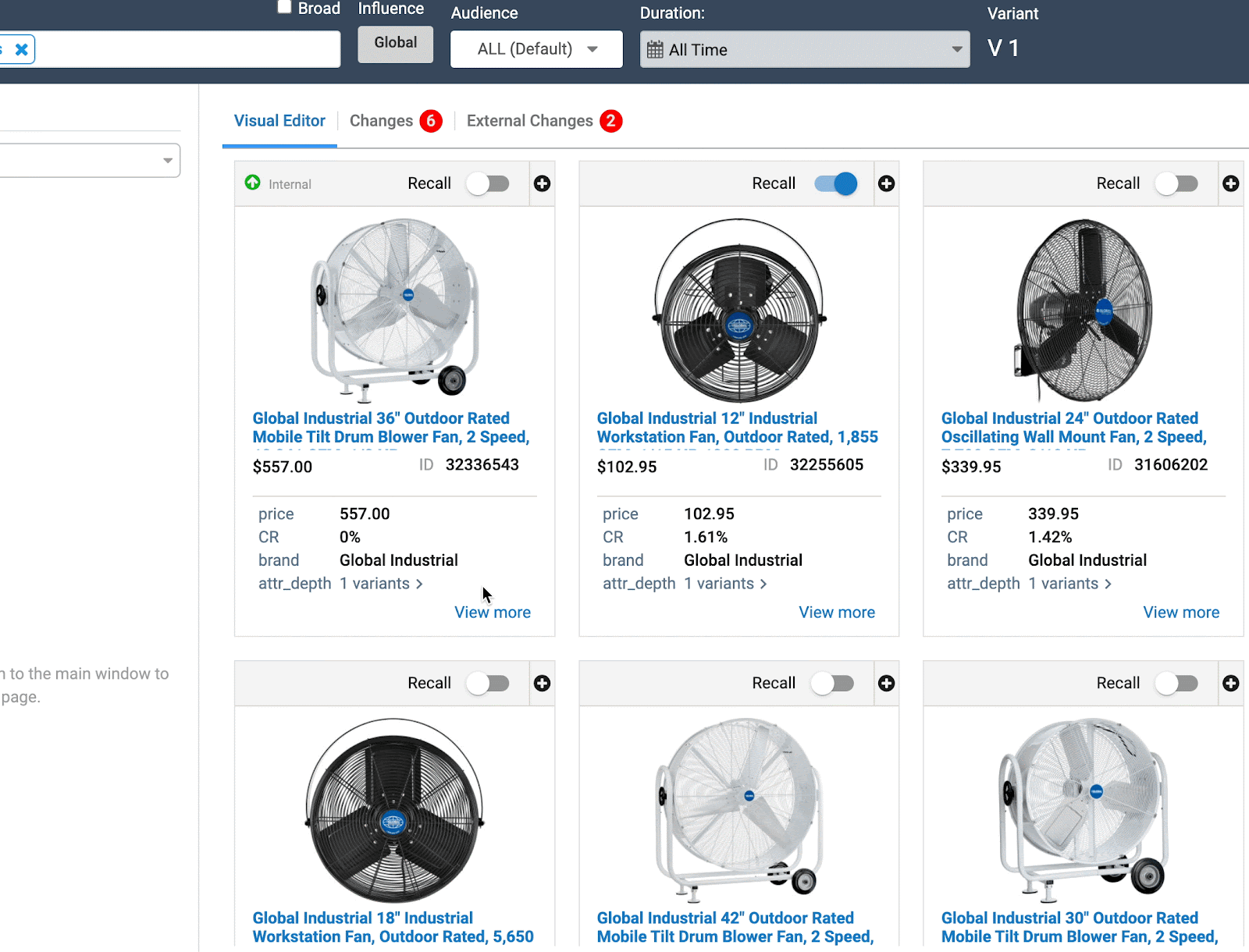The image size is (1249, 952).
Task: Expand attr_depth variants for product 32336543
Action: [x=381, y=584]
